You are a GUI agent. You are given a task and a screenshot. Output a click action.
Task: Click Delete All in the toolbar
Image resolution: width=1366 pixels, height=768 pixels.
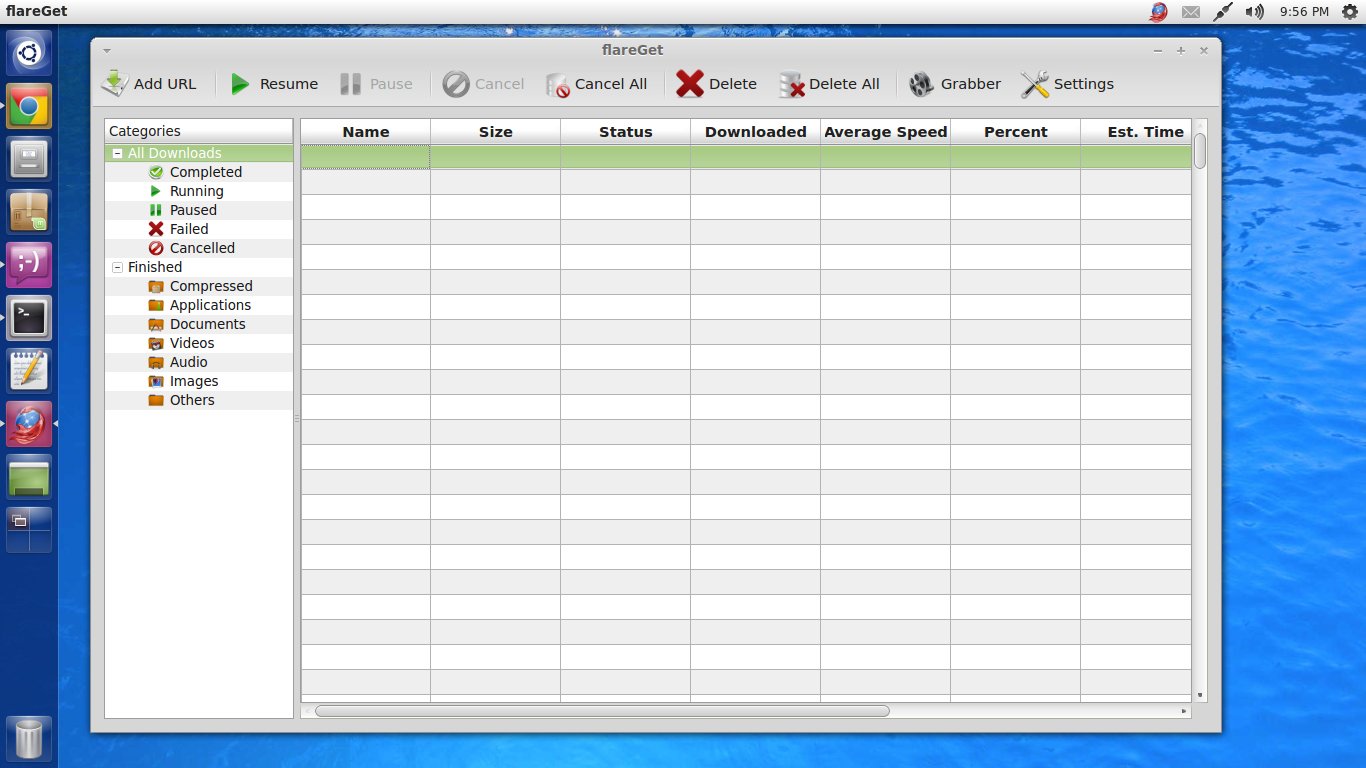[829, 84]
